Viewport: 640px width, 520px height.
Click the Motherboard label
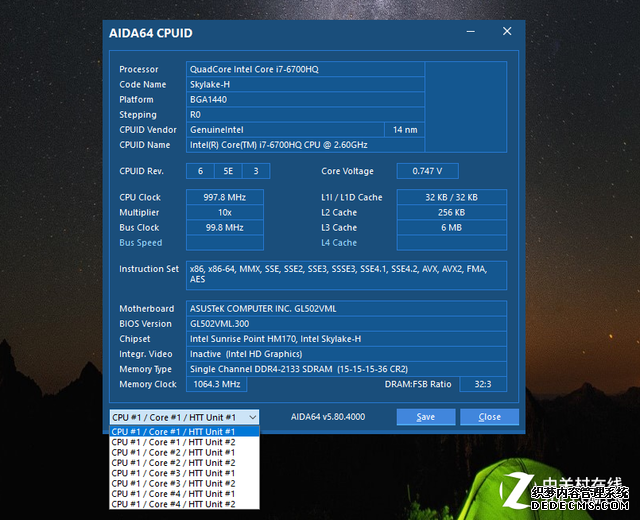147,309
